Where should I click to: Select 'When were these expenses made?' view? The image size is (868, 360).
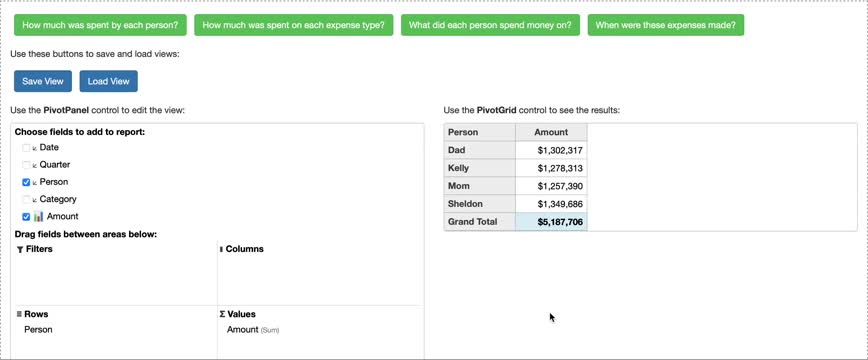pos(665,25)
